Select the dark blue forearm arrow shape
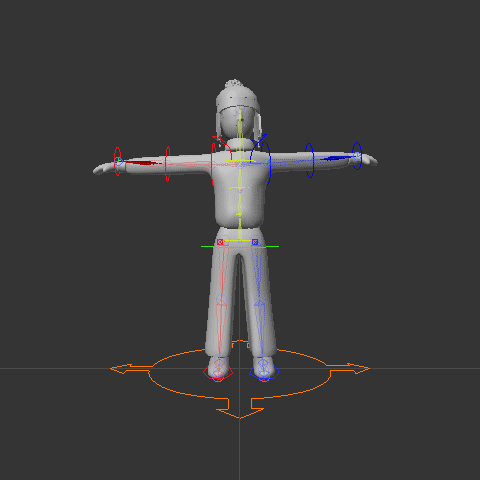The width and height of the screenshot is (480, 480). click(337, 158)
